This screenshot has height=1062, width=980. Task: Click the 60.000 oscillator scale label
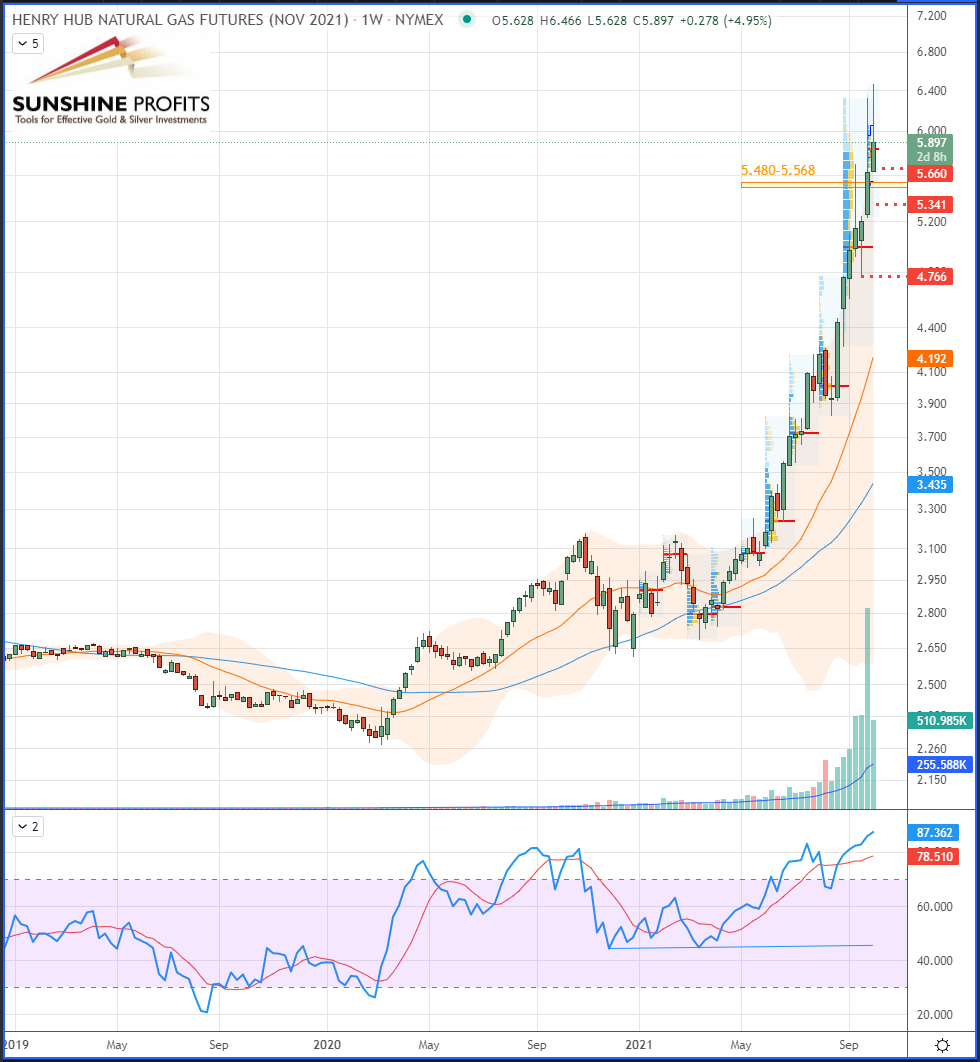click(x=934, y=907)
